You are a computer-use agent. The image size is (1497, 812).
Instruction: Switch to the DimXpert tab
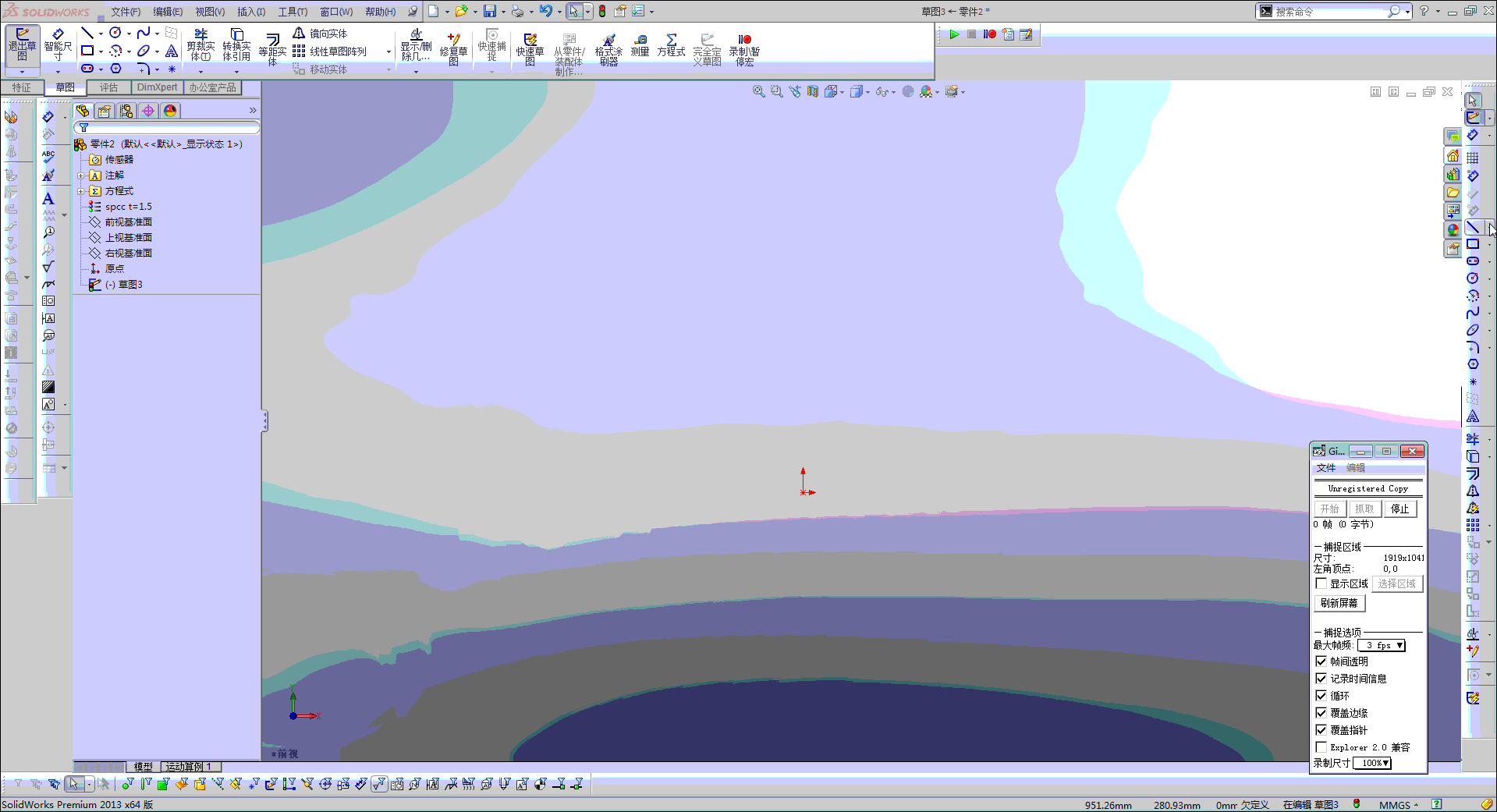coord(157,87)
